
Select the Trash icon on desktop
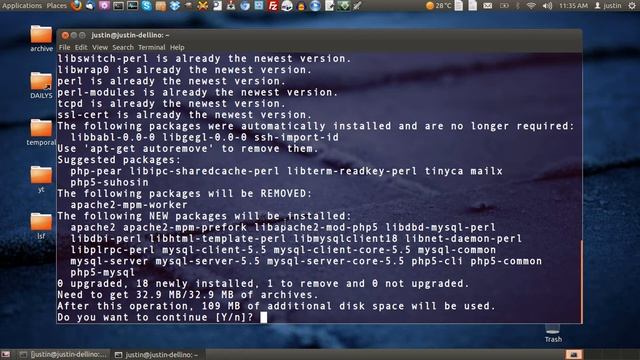tap(553, 334)
